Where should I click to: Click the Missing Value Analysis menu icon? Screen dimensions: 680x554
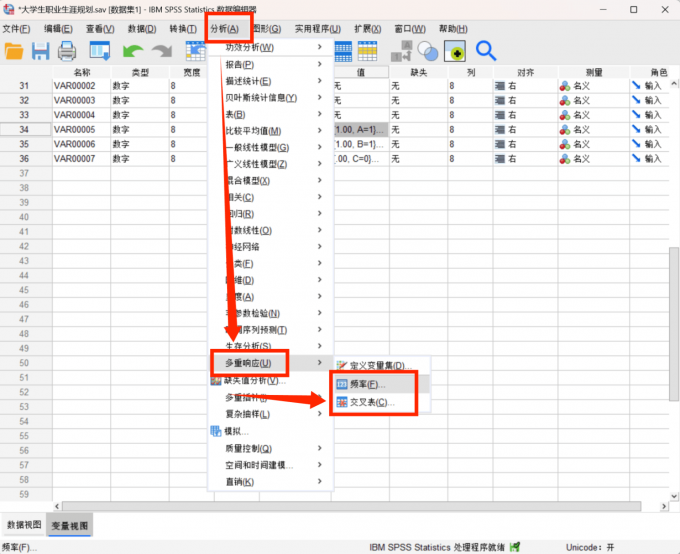tap(216, 380)
